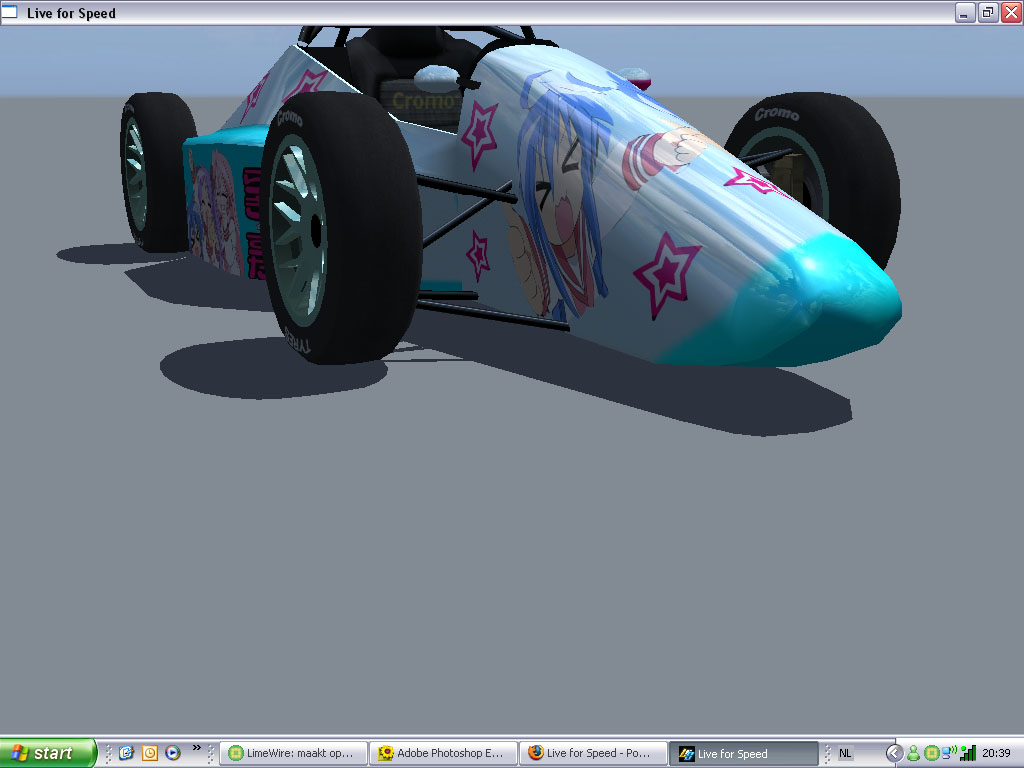Switch to the LimeWire taskbar window
This screenshot has height=768, width=1024.
coord(293,753)
